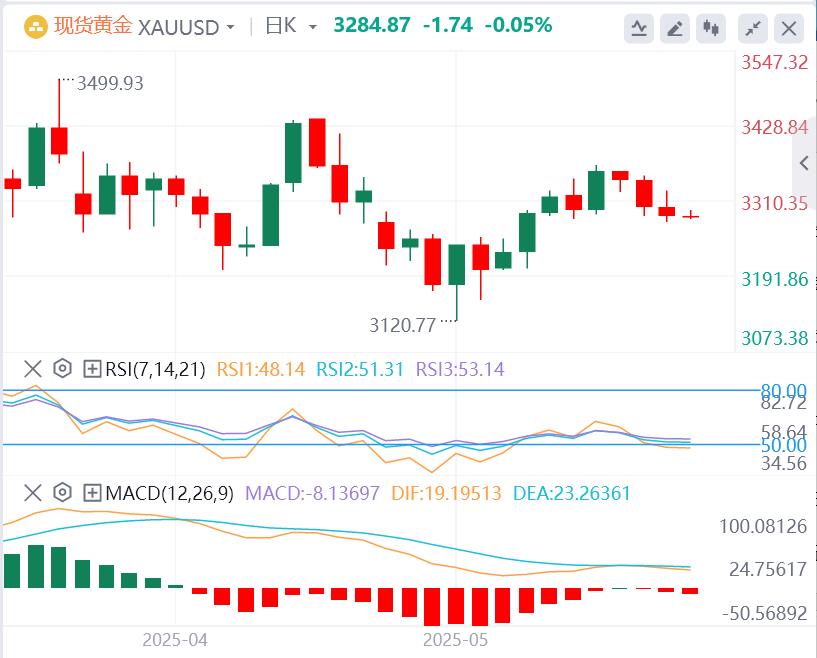Remove the MACD indicator panel

point(33,492)
